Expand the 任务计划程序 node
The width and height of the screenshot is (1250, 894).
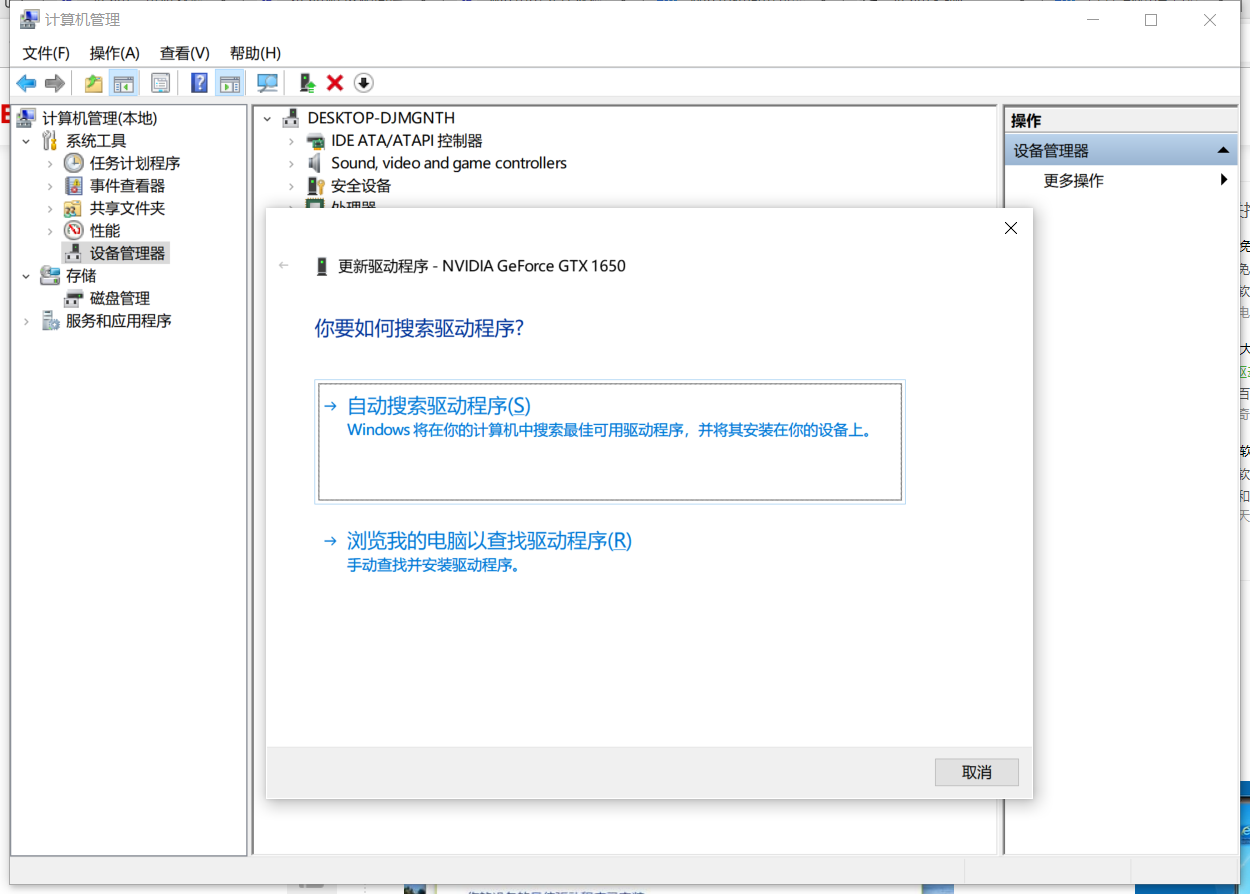[50, 163]
